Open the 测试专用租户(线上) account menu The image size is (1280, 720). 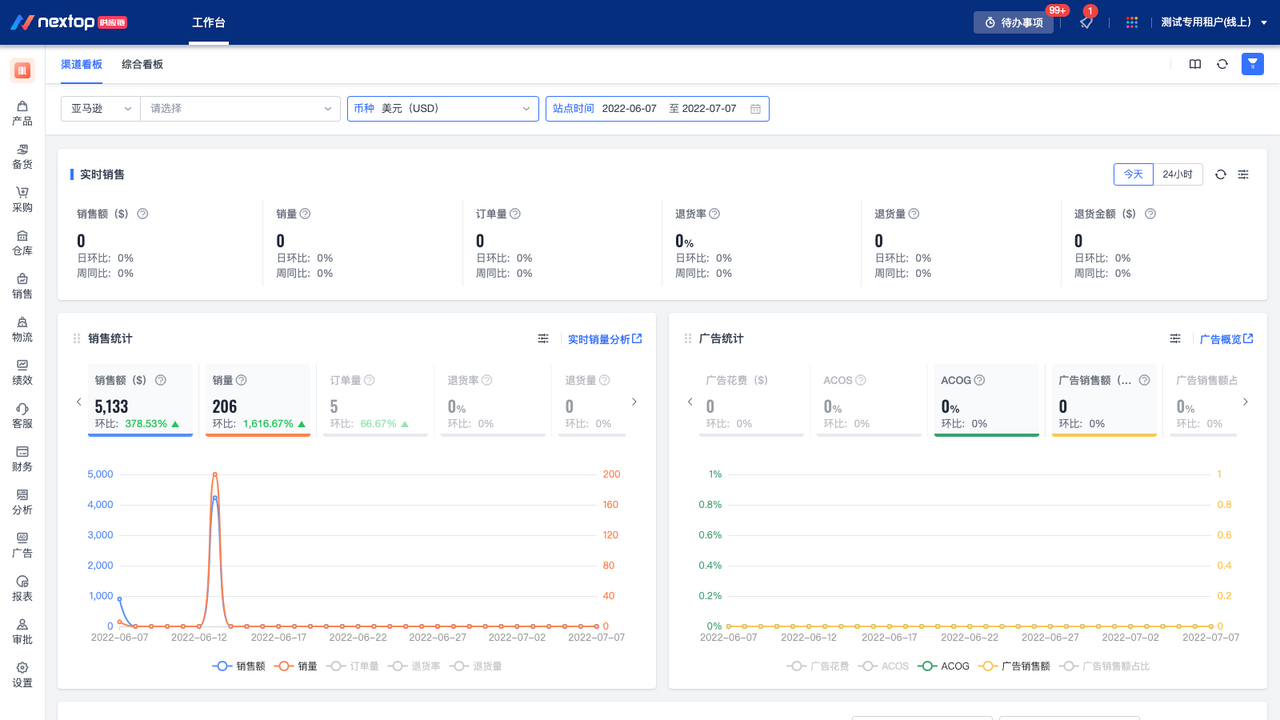(x=1213, y=22)
